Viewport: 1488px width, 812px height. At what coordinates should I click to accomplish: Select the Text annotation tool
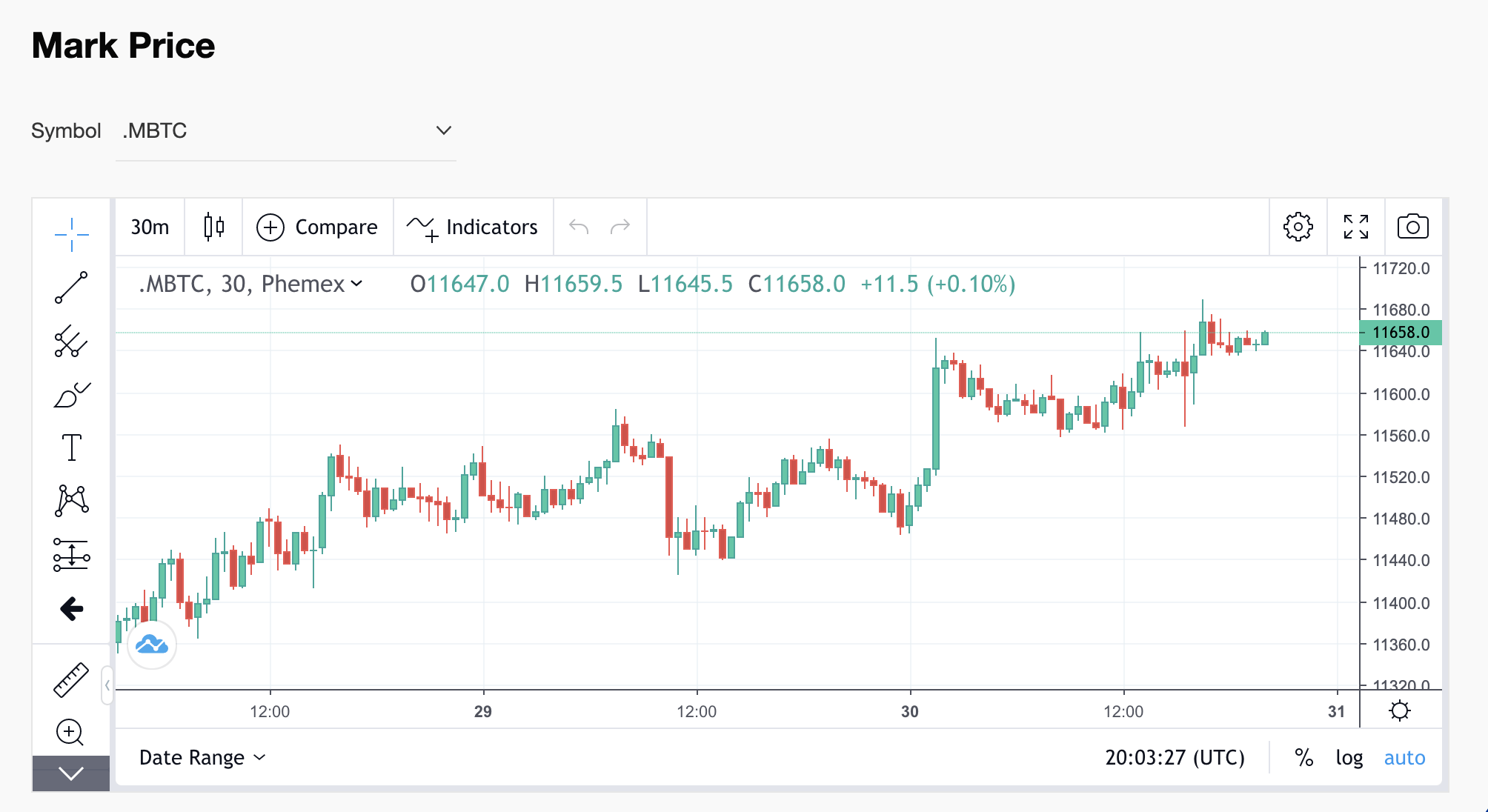(71, 447)
